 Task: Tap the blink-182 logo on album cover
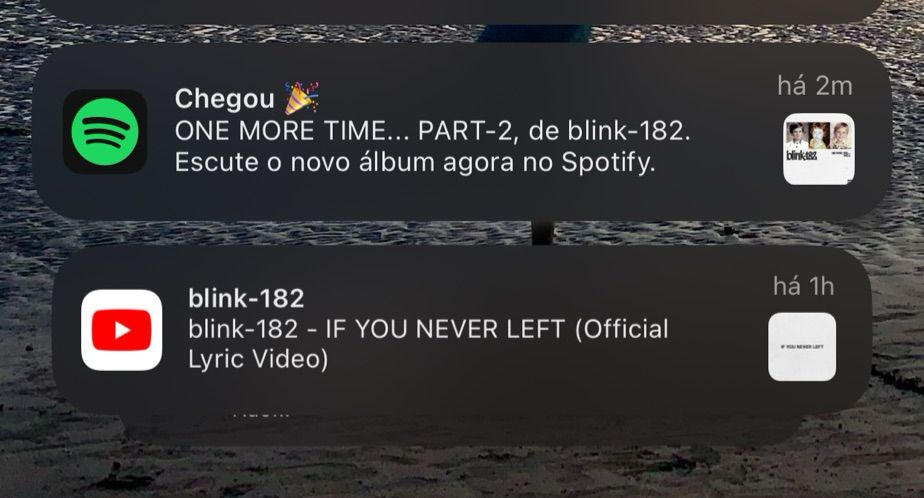point(801,156)
